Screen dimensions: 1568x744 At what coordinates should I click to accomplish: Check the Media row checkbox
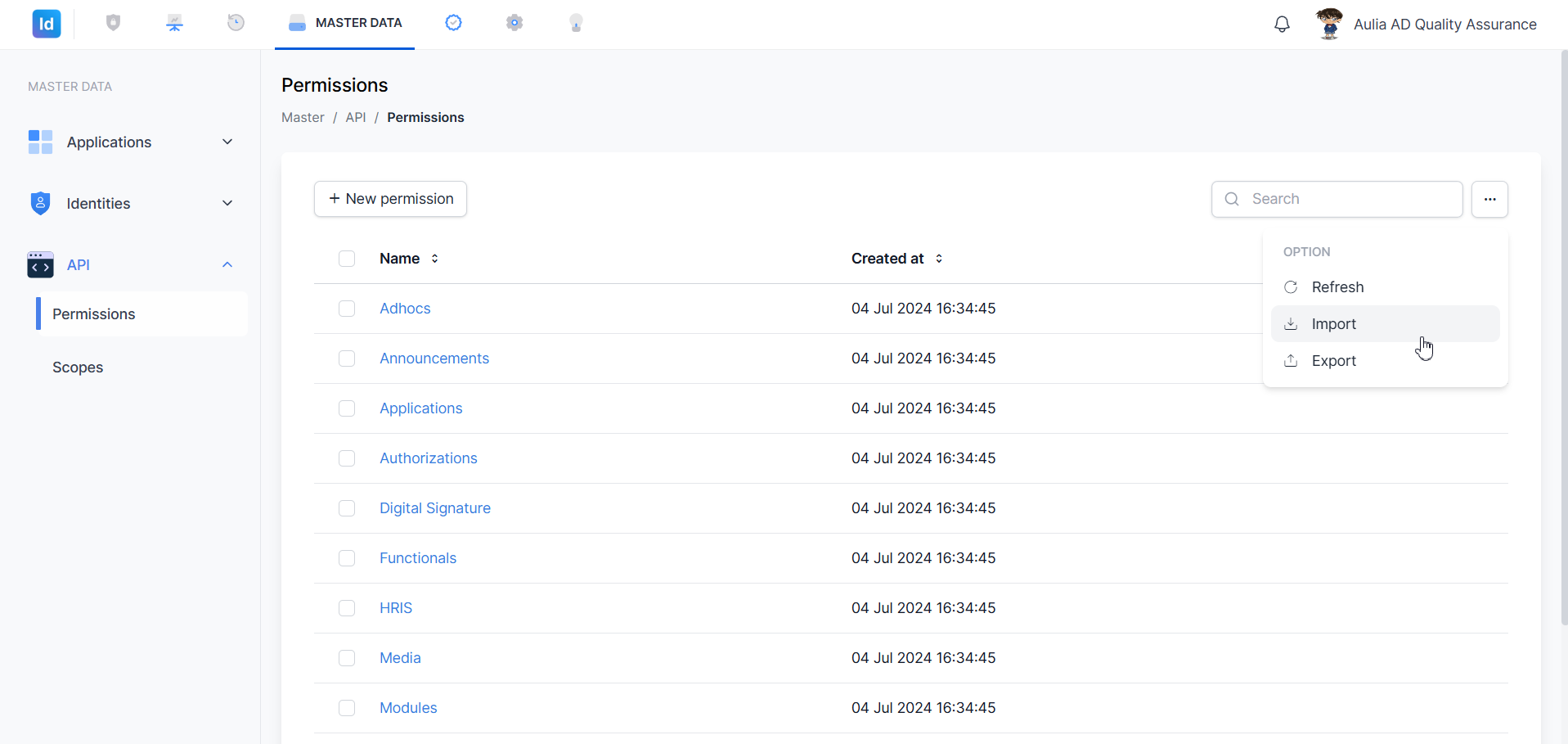point(347,658)
